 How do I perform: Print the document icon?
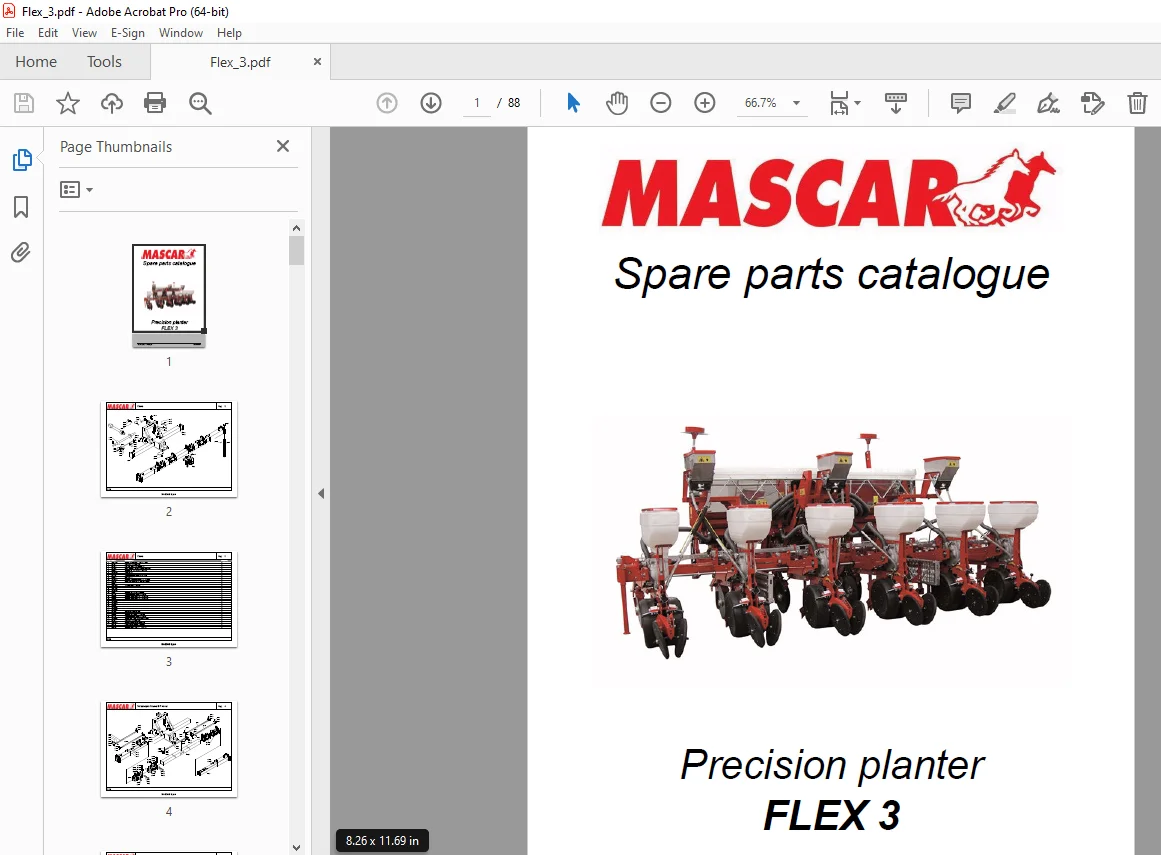(x=155, y=103)
